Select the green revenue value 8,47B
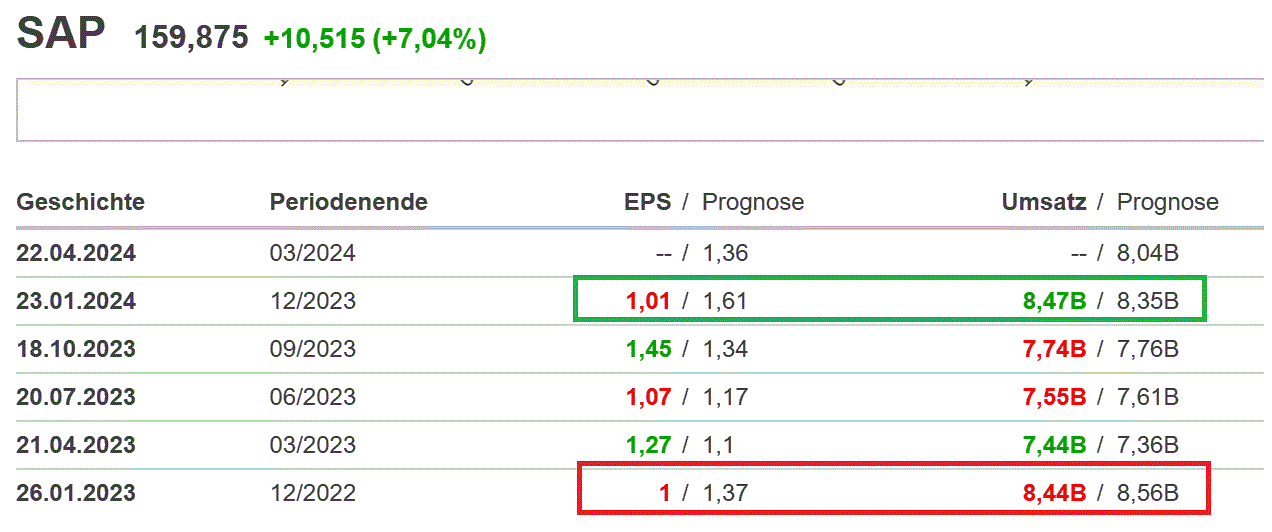Screen dimensions: 1272x532 1054,301
